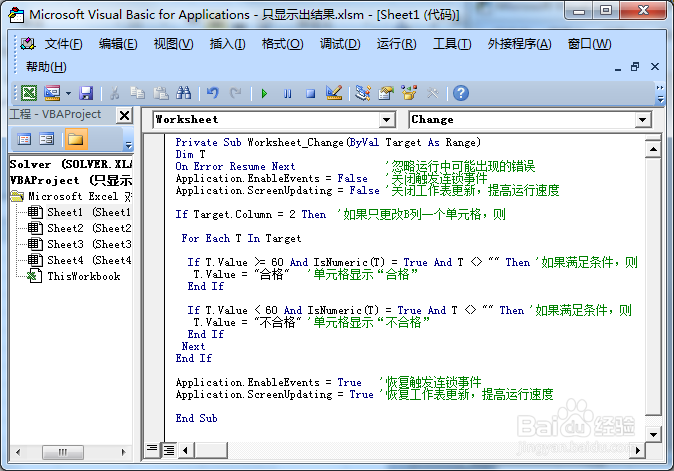This screenshot has height=471, width=674.
Task: Open the Change procedure dropdown
Action: pos(643,120)
